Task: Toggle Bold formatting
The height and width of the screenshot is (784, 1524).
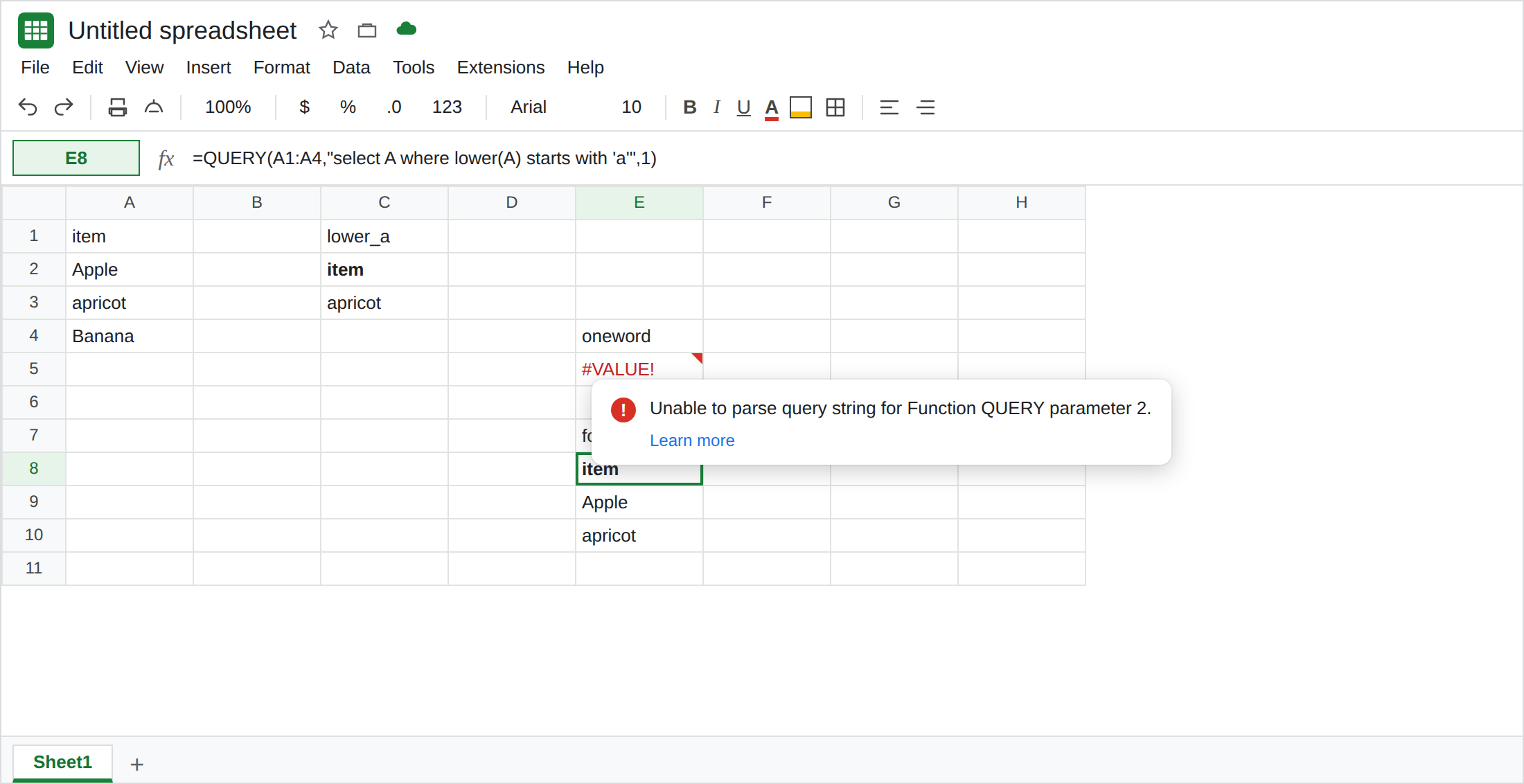Action: pyautogui.click(x=690, y=107)
